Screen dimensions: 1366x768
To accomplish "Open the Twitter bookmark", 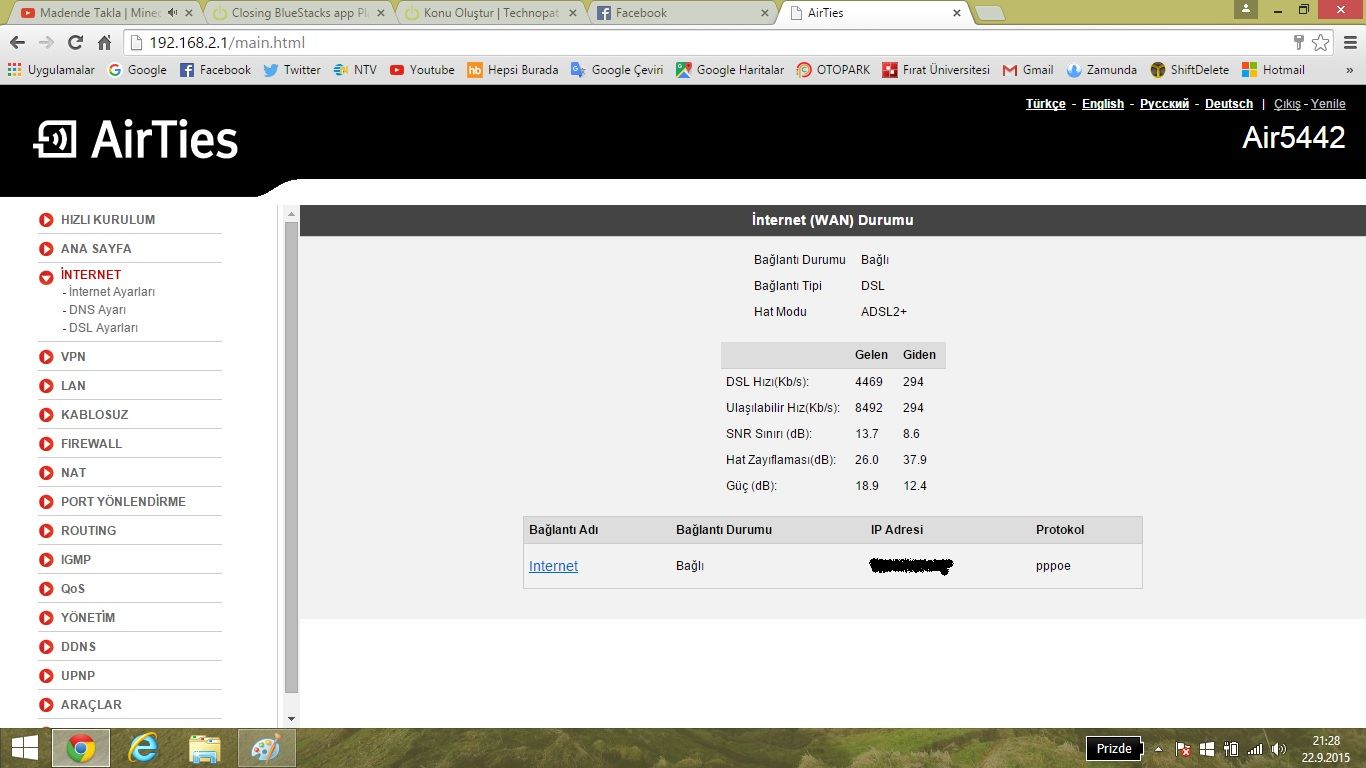I will point(292,70).
